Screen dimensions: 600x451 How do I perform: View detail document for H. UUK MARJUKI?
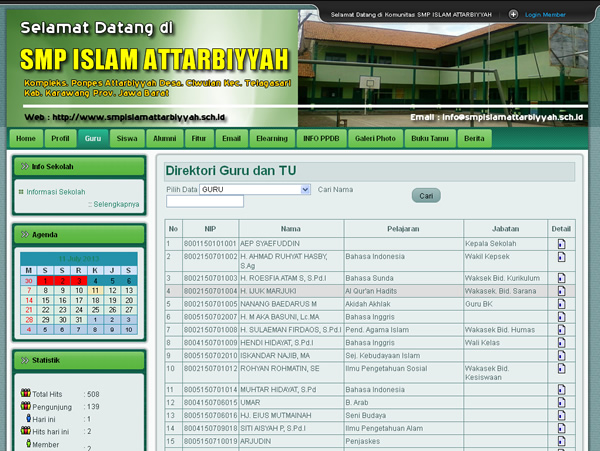(x=562, y=290)
